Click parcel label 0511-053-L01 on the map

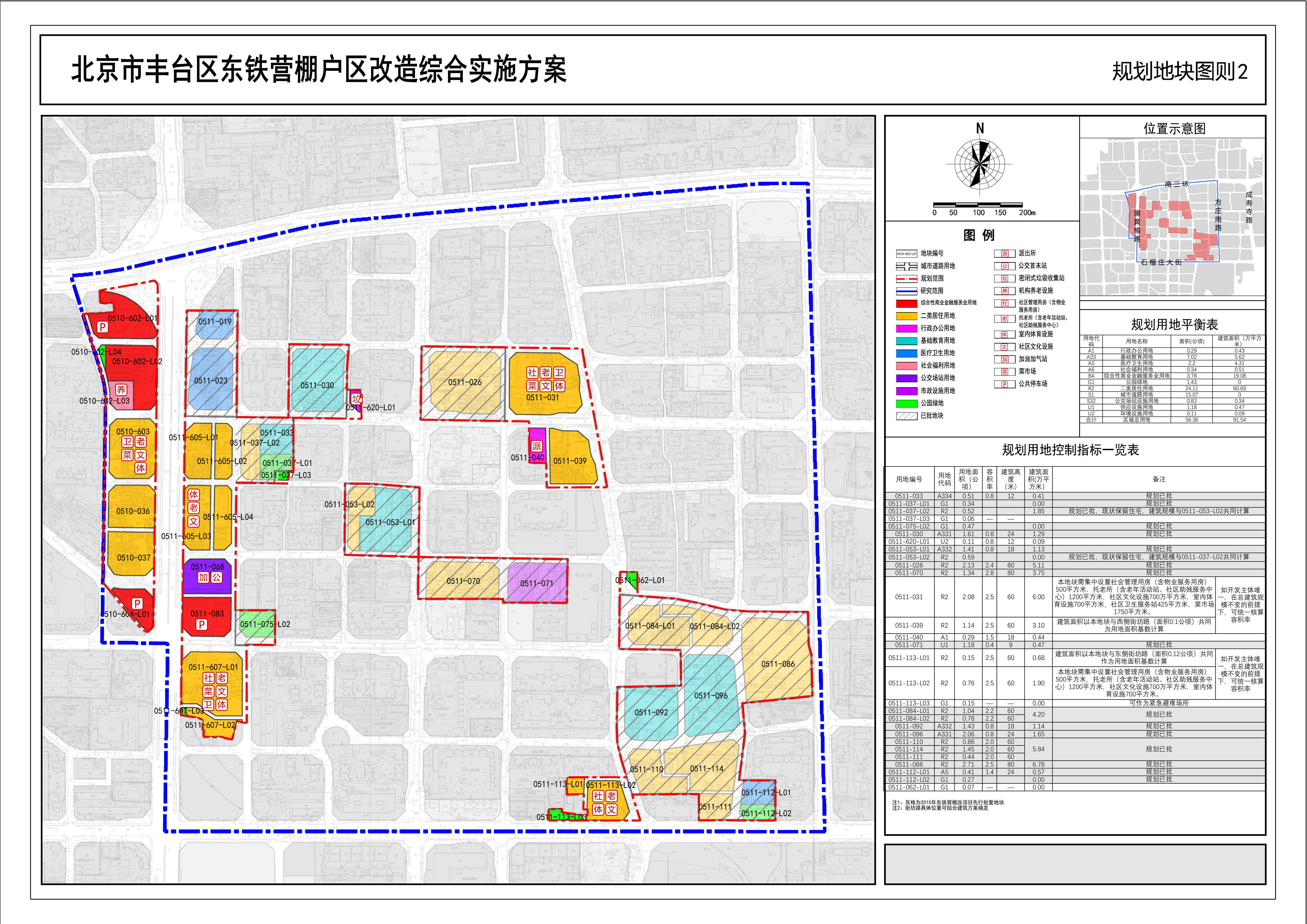pyautogui.click(x=390, y=522)
